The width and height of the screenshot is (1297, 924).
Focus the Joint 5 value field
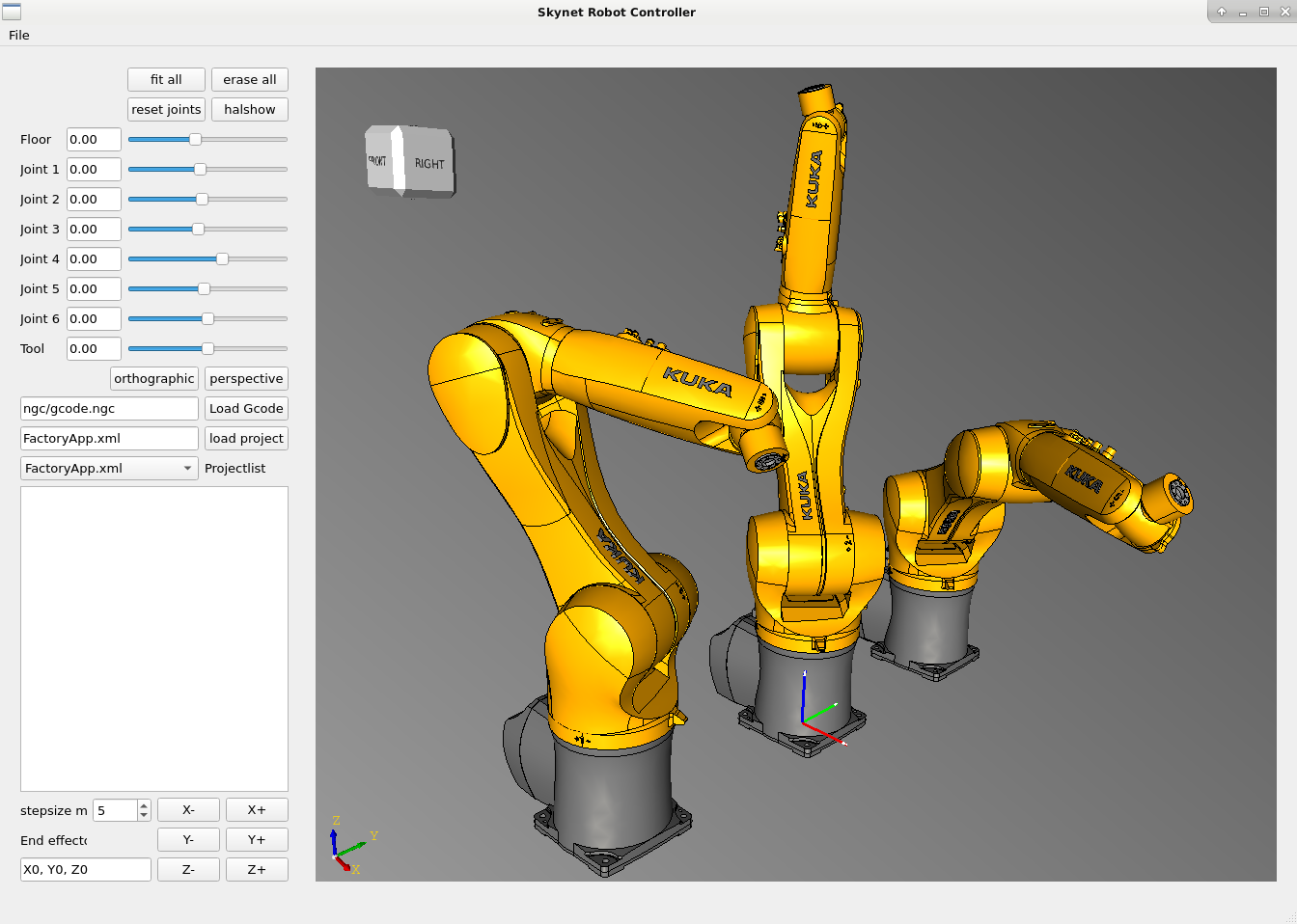coord(94,289)
